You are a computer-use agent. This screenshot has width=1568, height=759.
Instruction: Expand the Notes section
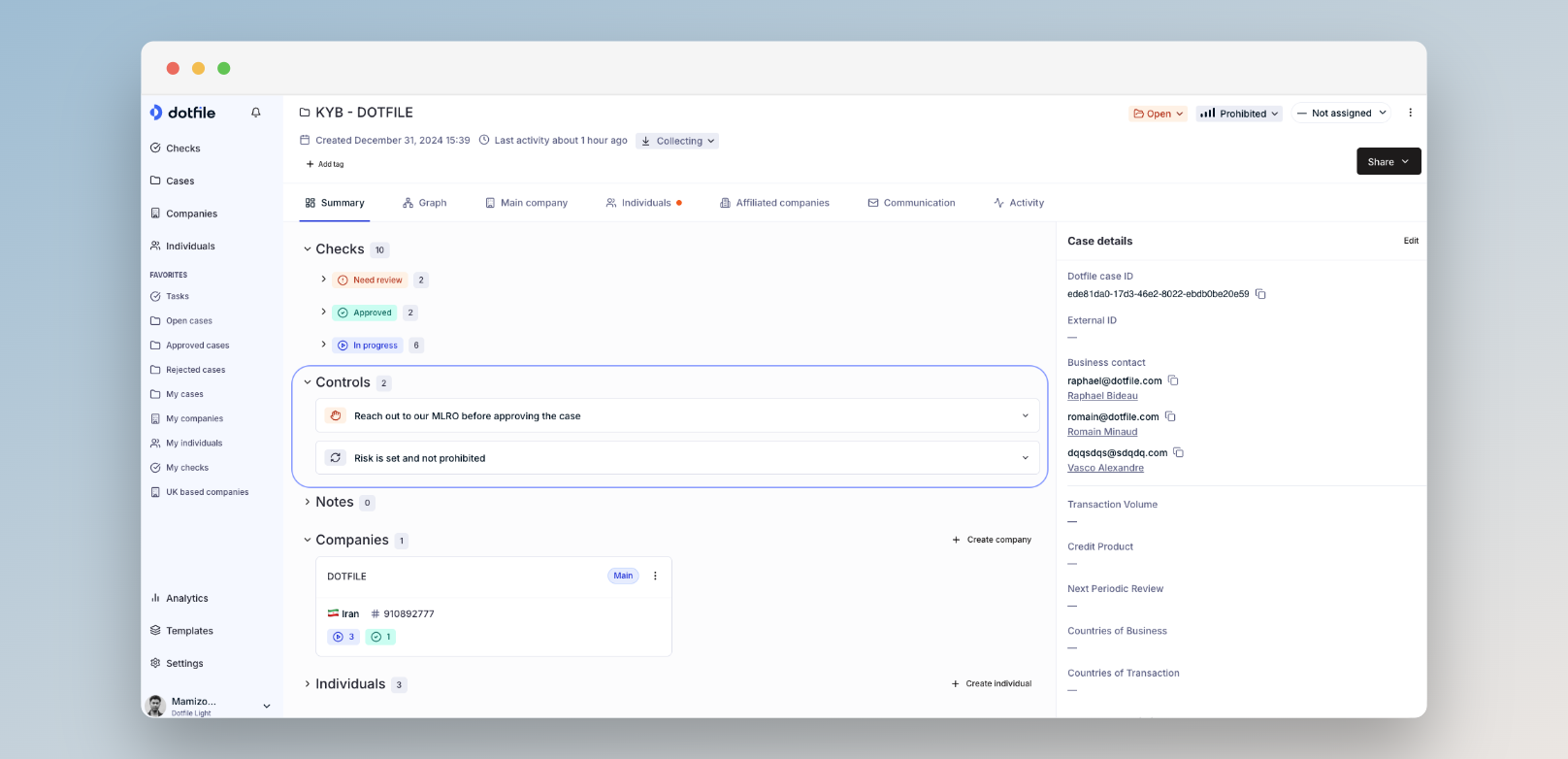[x=308, y=502]
